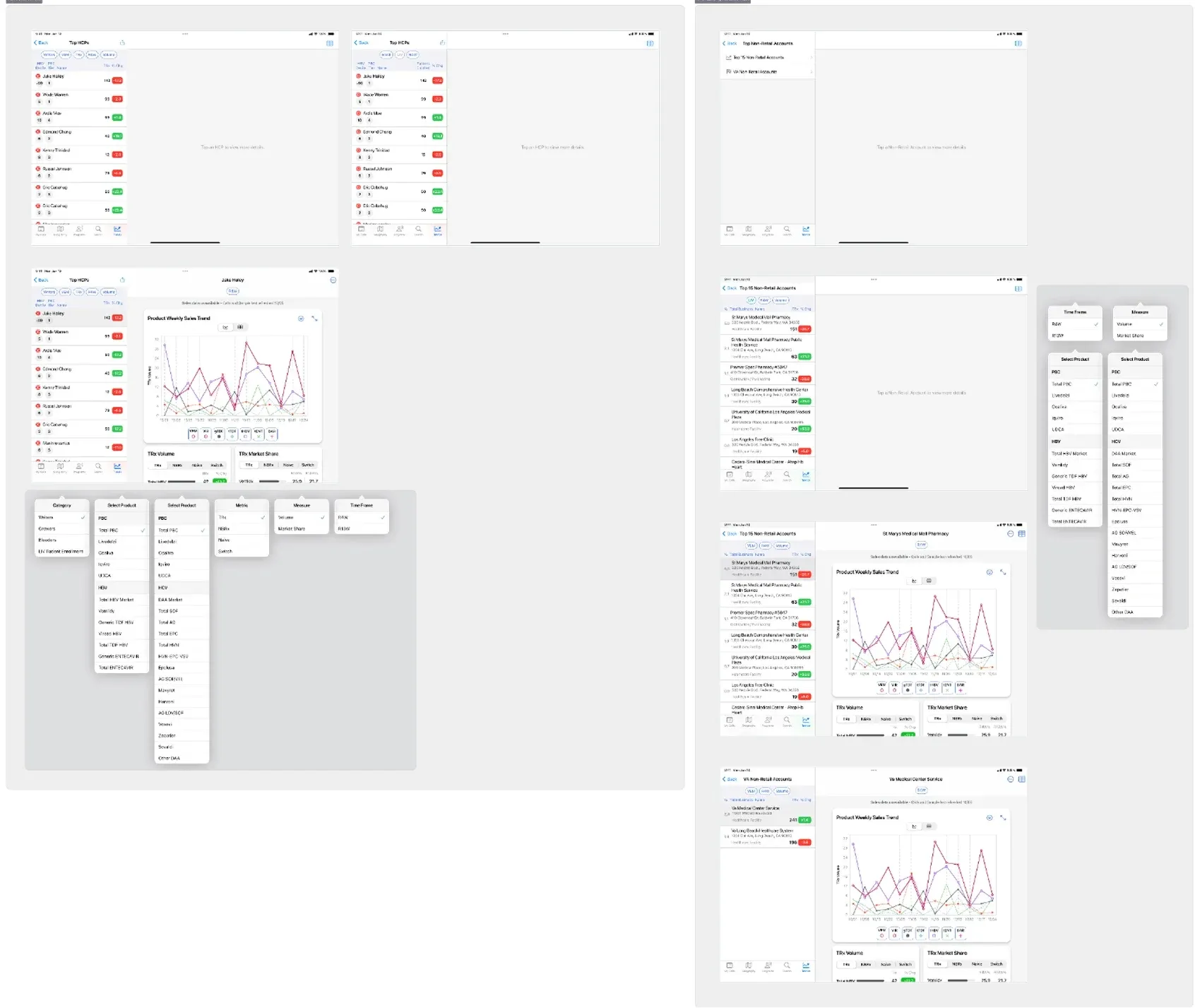Choose Growers in the Category popover
Image resolution: width=1195 pixels, height=1008 pixels.
tap(61, 528)
